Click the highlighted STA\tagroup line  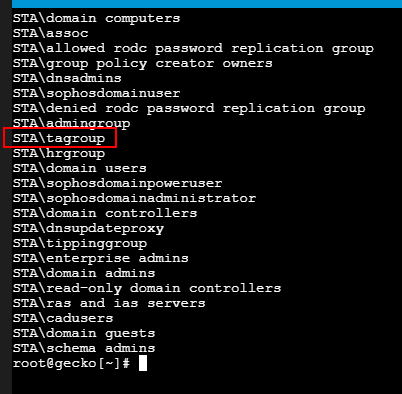59,139
